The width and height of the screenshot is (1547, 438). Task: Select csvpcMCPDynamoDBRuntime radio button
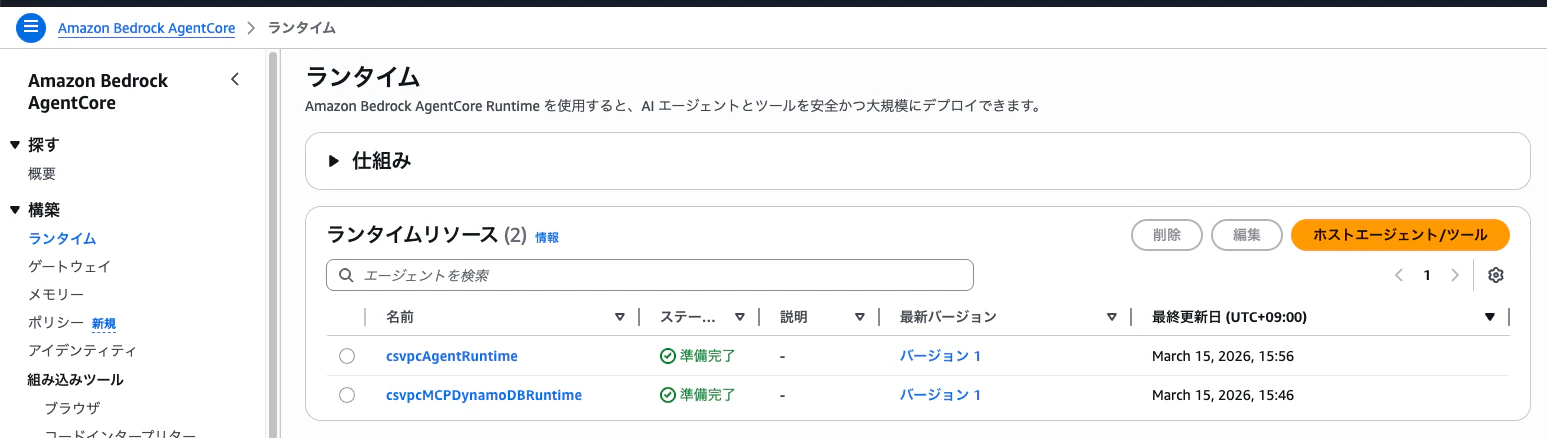click(347, 395)
